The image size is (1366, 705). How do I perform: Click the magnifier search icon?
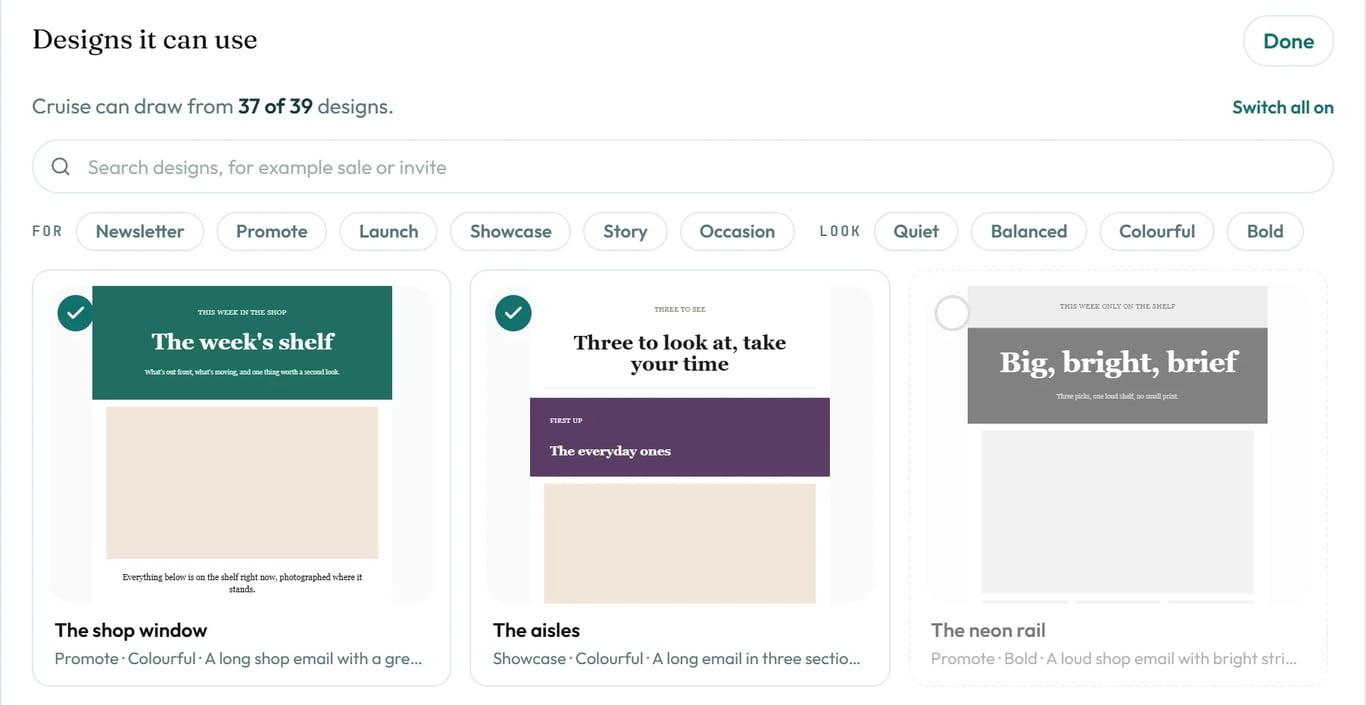click(61, 167)
